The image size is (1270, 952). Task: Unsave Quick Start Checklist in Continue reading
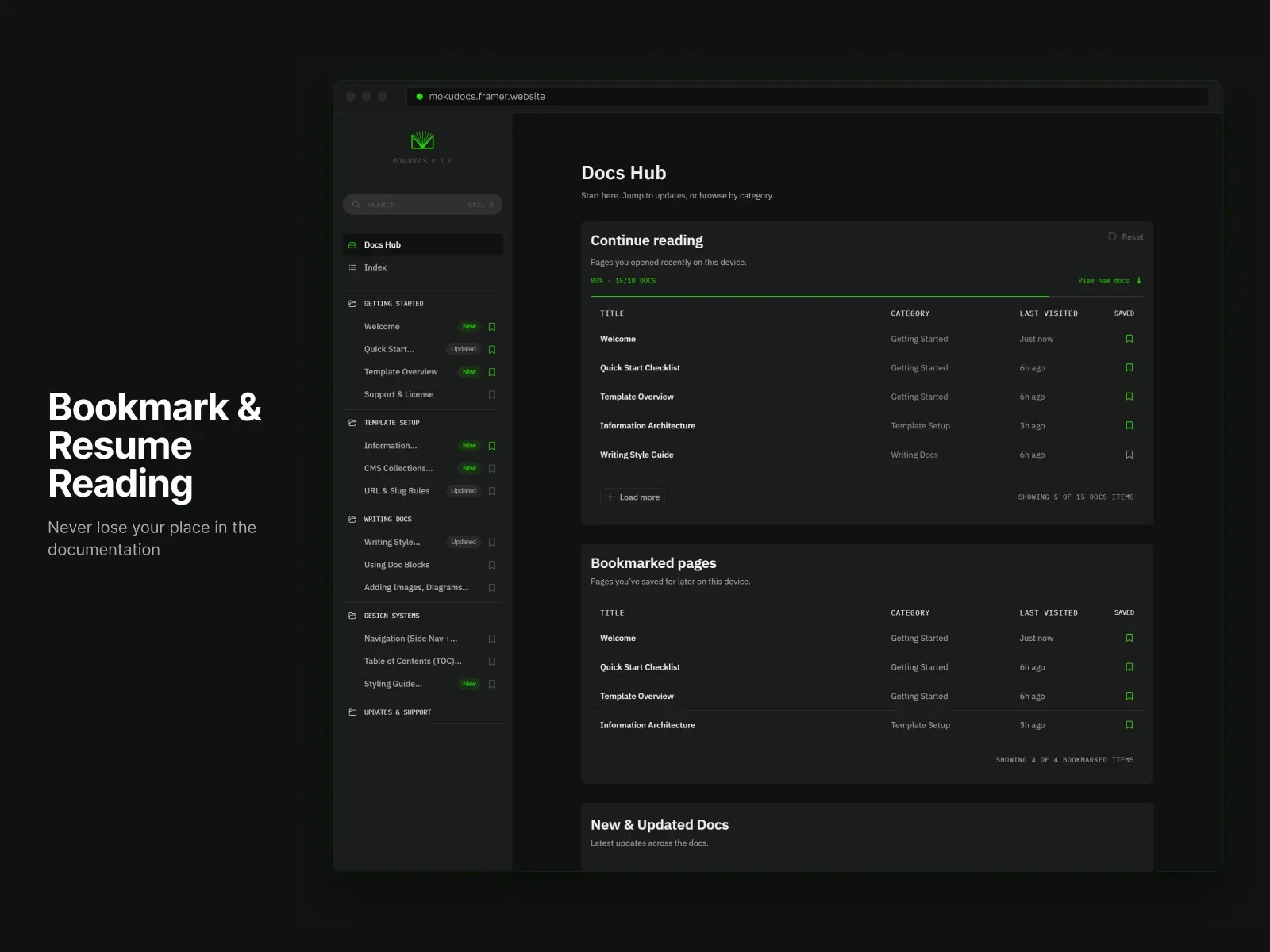coord(1130,367)
